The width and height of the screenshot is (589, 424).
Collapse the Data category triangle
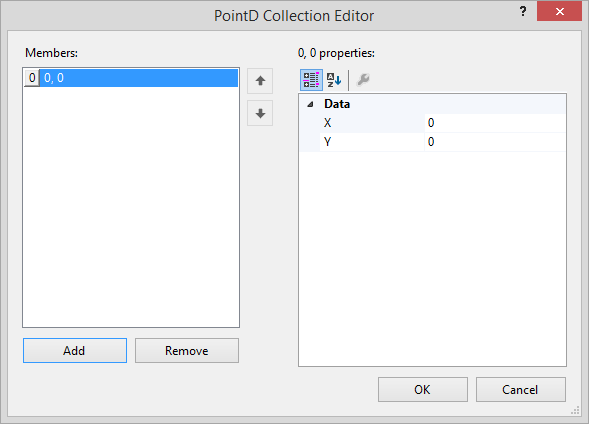(x=310, y=104)
